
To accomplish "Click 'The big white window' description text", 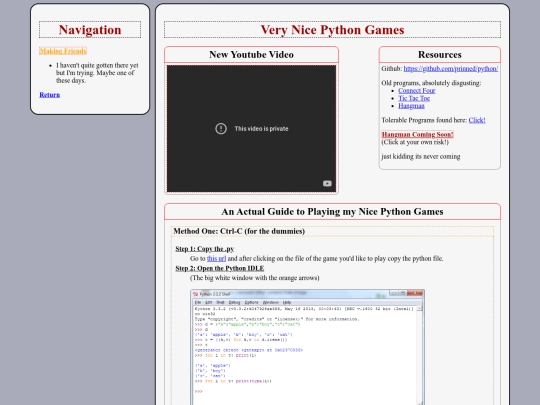I will 255,278.
